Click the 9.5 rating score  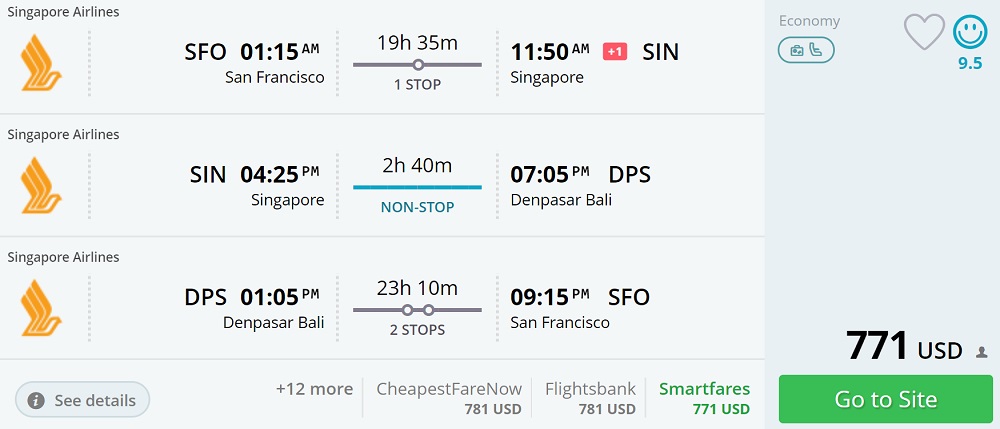tap(970, 63)
